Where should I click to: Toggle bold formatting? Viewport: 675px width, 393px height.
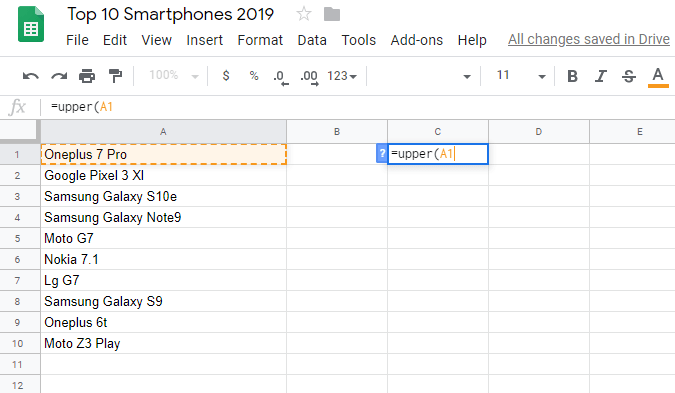pos(572,76)
